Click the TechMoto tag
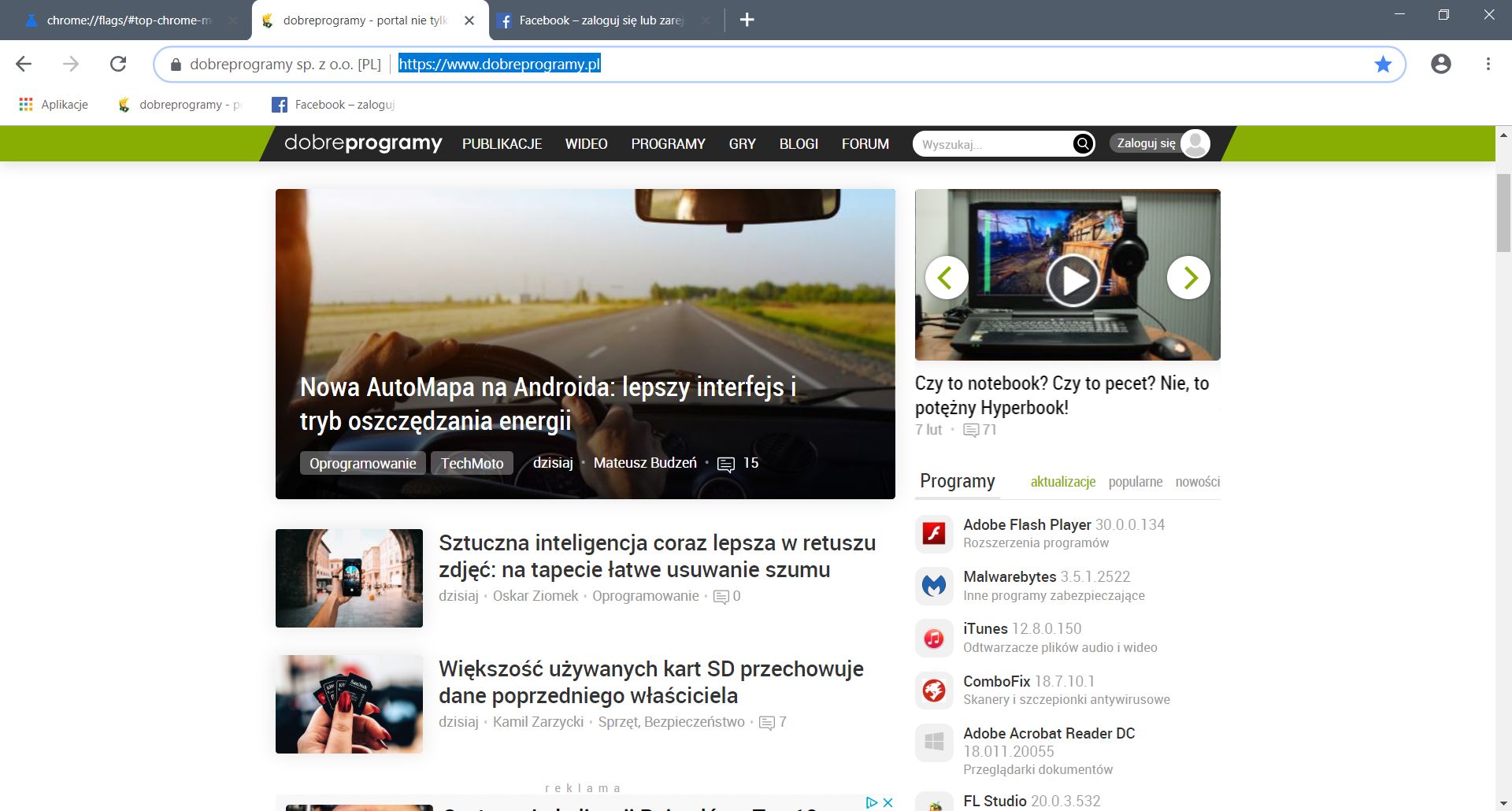The width and height of the screenshot is (1512, 811). 472,463
